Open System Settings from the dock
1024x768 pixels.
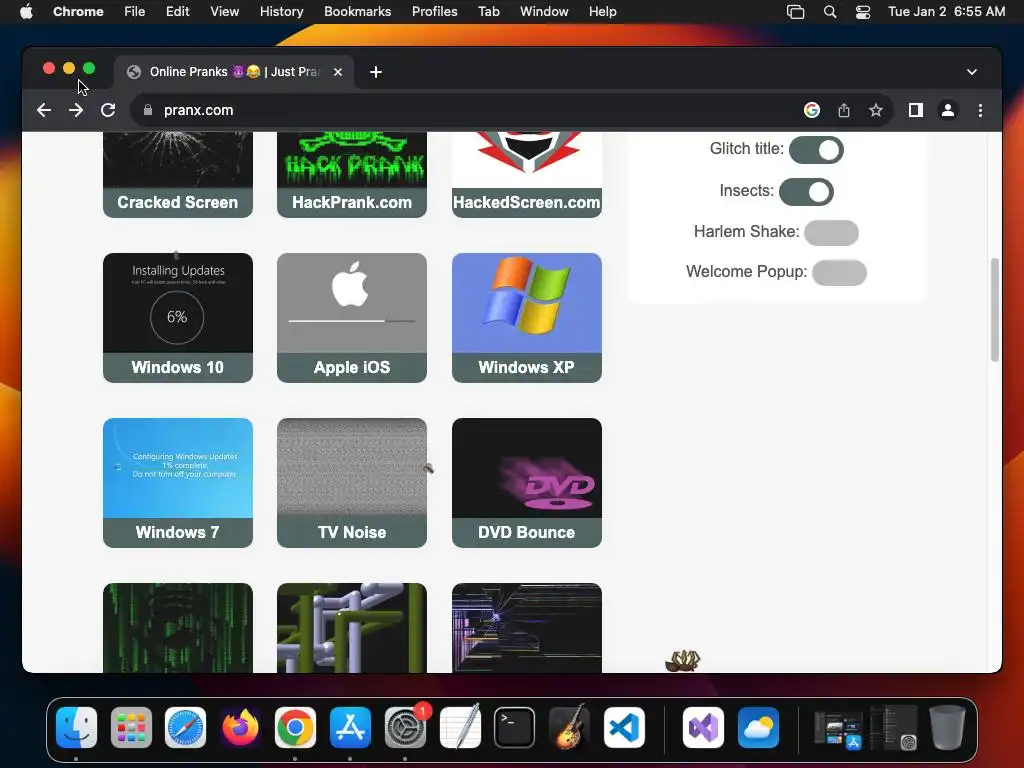405,727
